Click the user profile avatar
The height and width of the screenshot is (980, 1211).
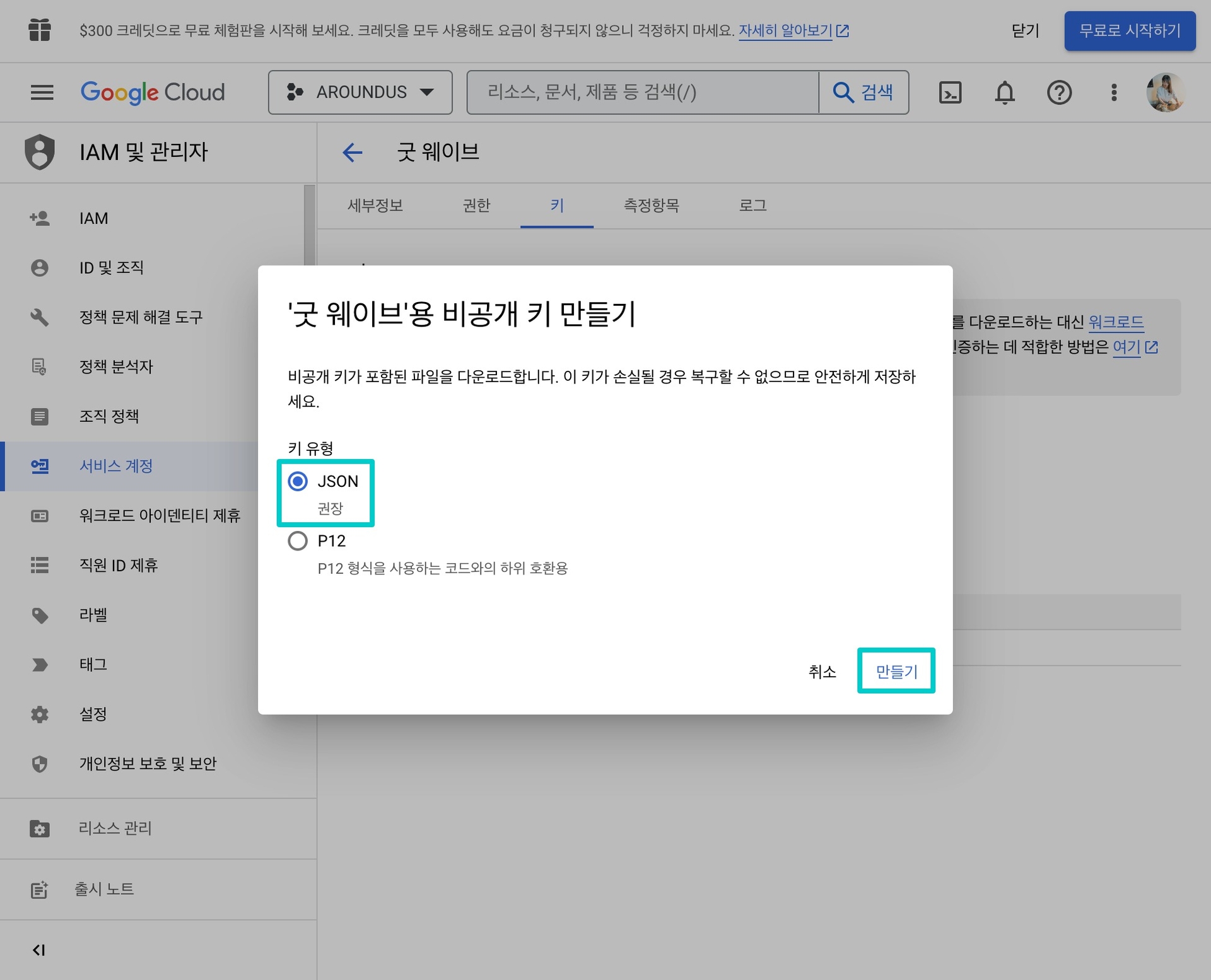[1164, 93]
